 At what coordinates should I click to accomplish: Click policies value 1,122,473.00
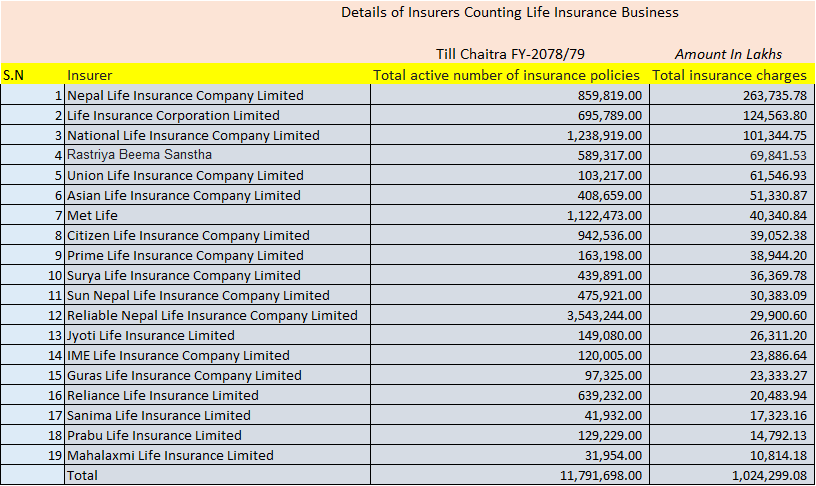605,215
